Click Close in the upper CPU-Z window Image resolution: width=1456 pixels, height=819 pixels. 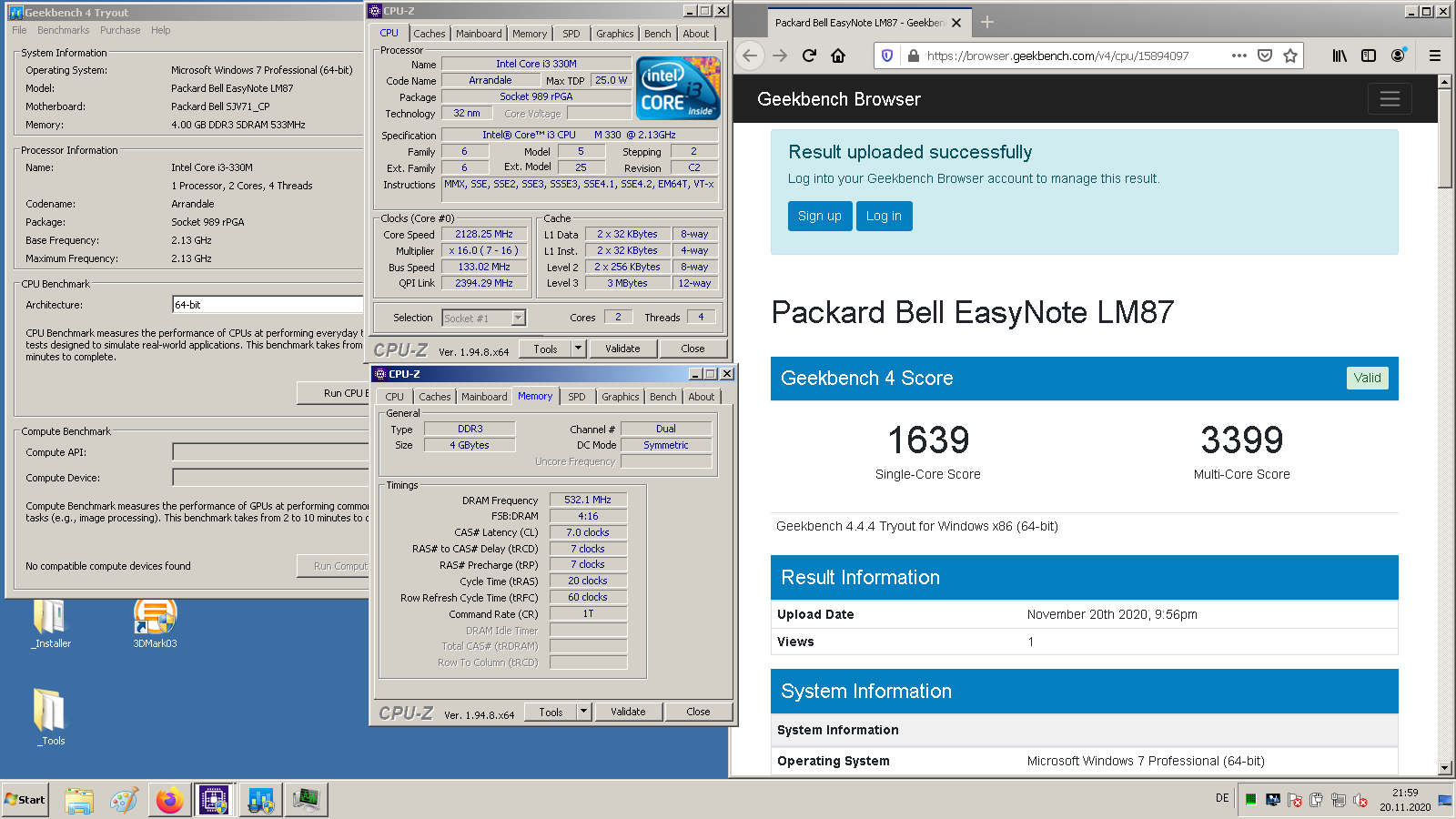(x=693, y=349)
